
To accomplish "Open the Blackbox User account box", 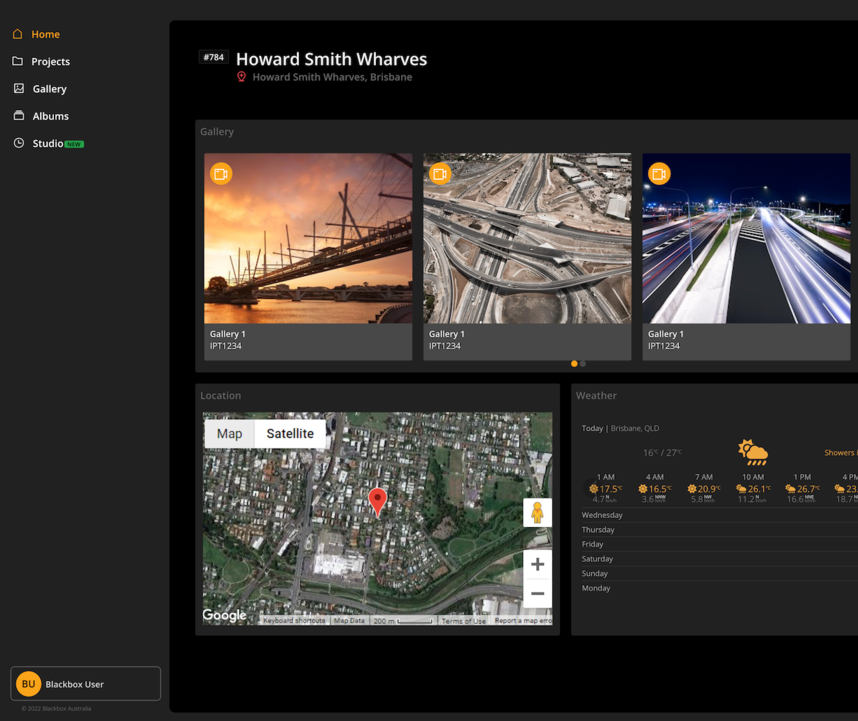I will pyautogui.click(x=85, y=684).
